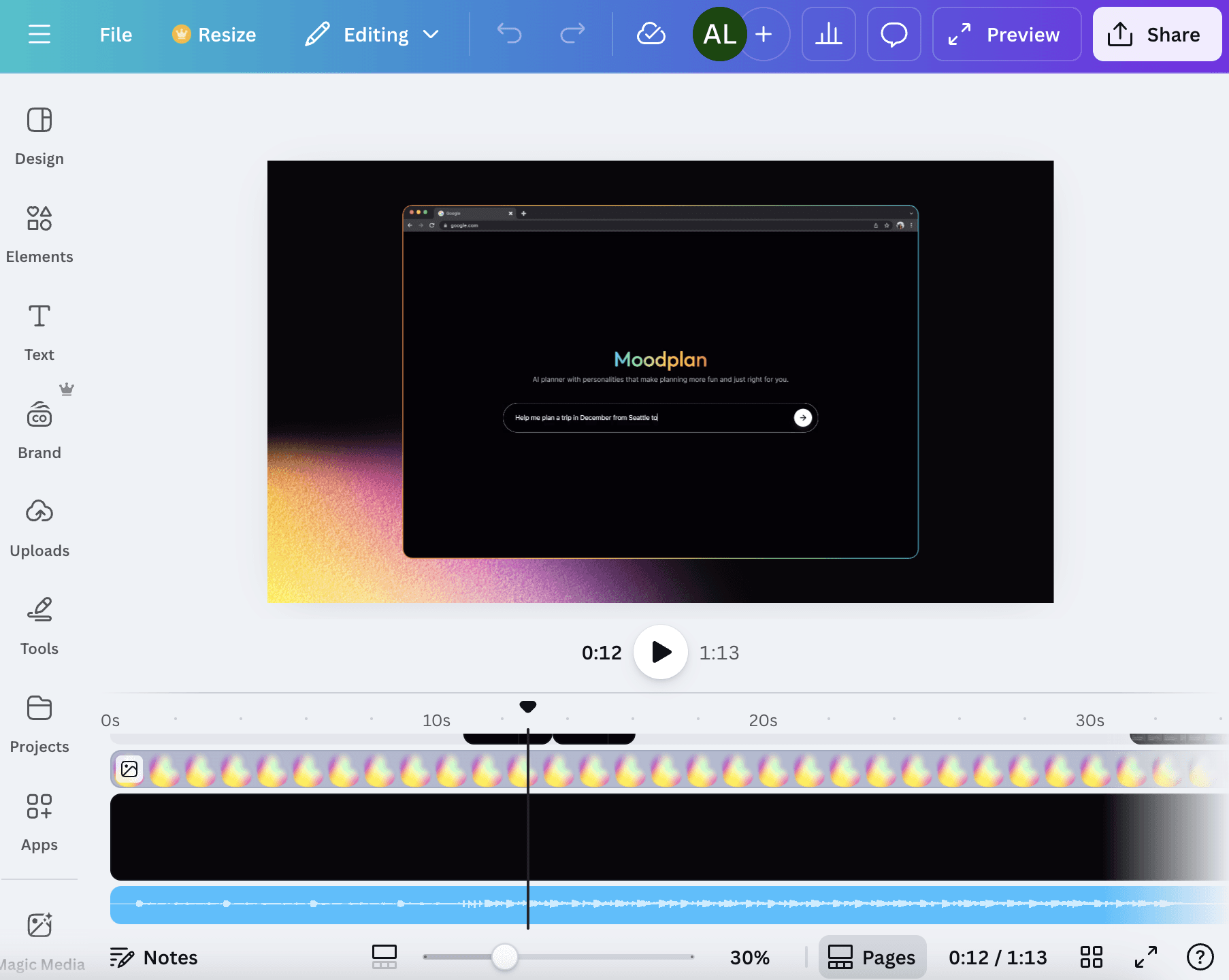Select the gradient image track clip
1229x980 pixels.
pyautogui.click(x=670, y=770)
